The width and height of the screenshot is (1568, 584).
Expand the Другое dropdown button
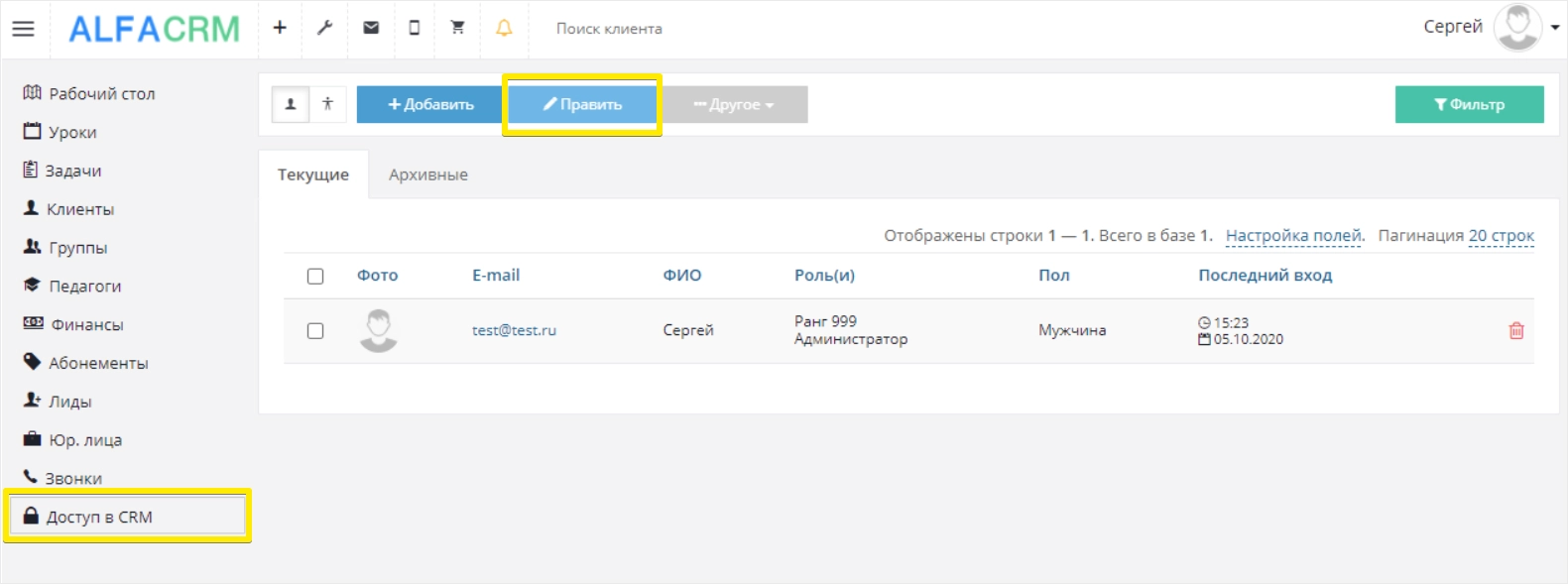(x=735, y=104)
